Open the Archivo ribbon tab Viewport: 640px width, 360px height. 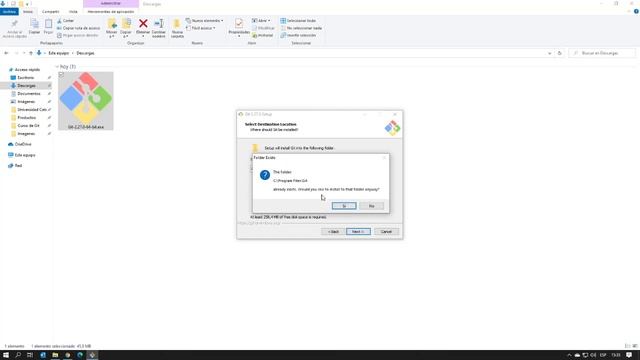tap(9, 12)
